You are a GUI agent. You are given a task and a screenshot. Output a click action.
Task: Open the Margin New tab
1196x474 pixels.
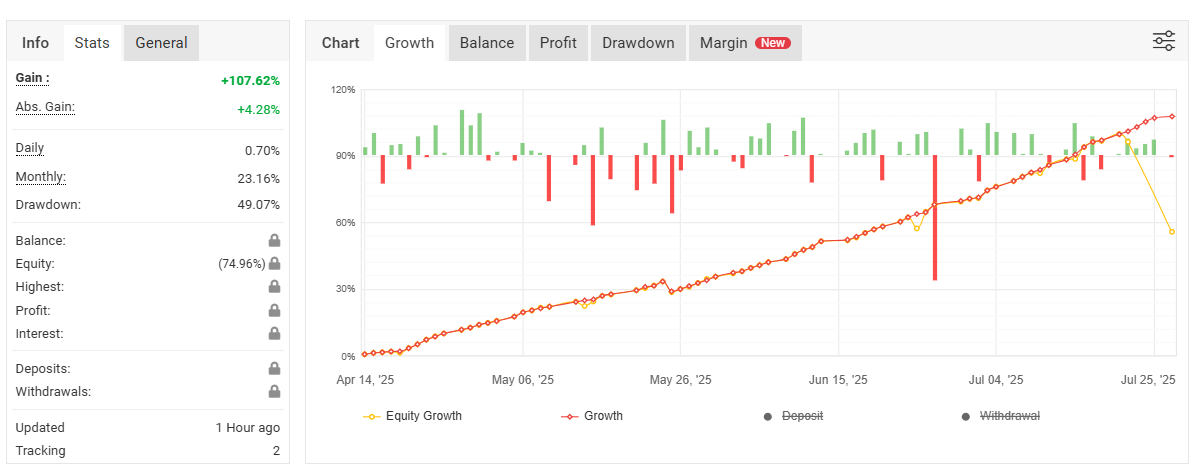tap(744, 43)
